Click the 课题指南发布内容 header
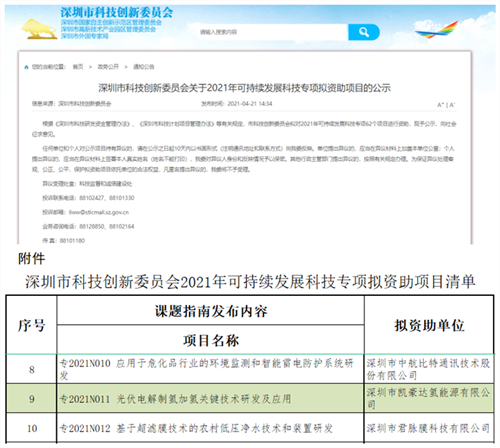Screen dimensions: 500x448 pos(211,311)
